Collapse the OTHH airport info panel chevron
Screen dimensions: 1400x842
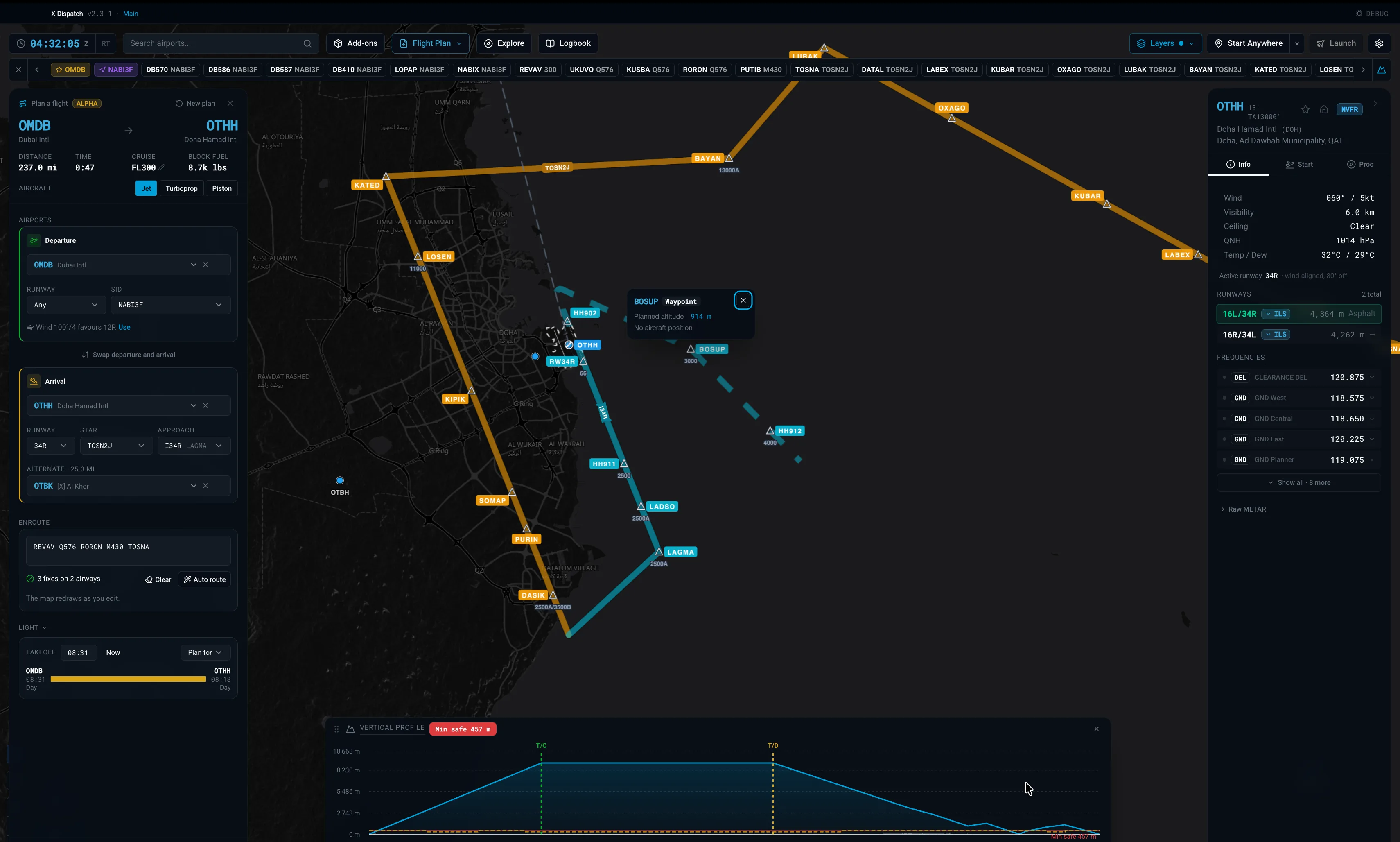[1375, 103]
